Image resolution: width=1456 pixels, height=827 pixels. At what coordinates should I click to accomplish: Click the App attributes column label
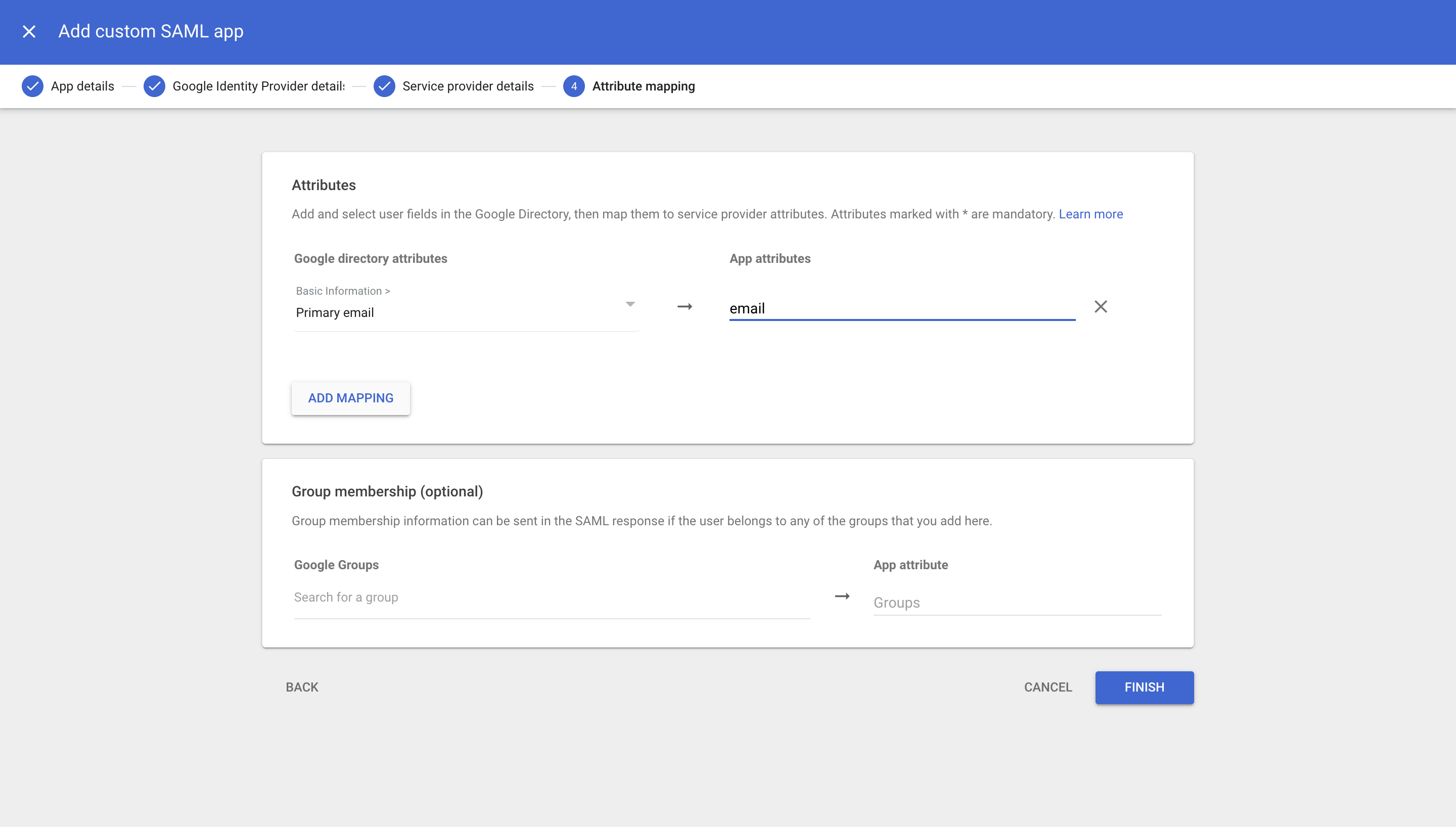770,258
